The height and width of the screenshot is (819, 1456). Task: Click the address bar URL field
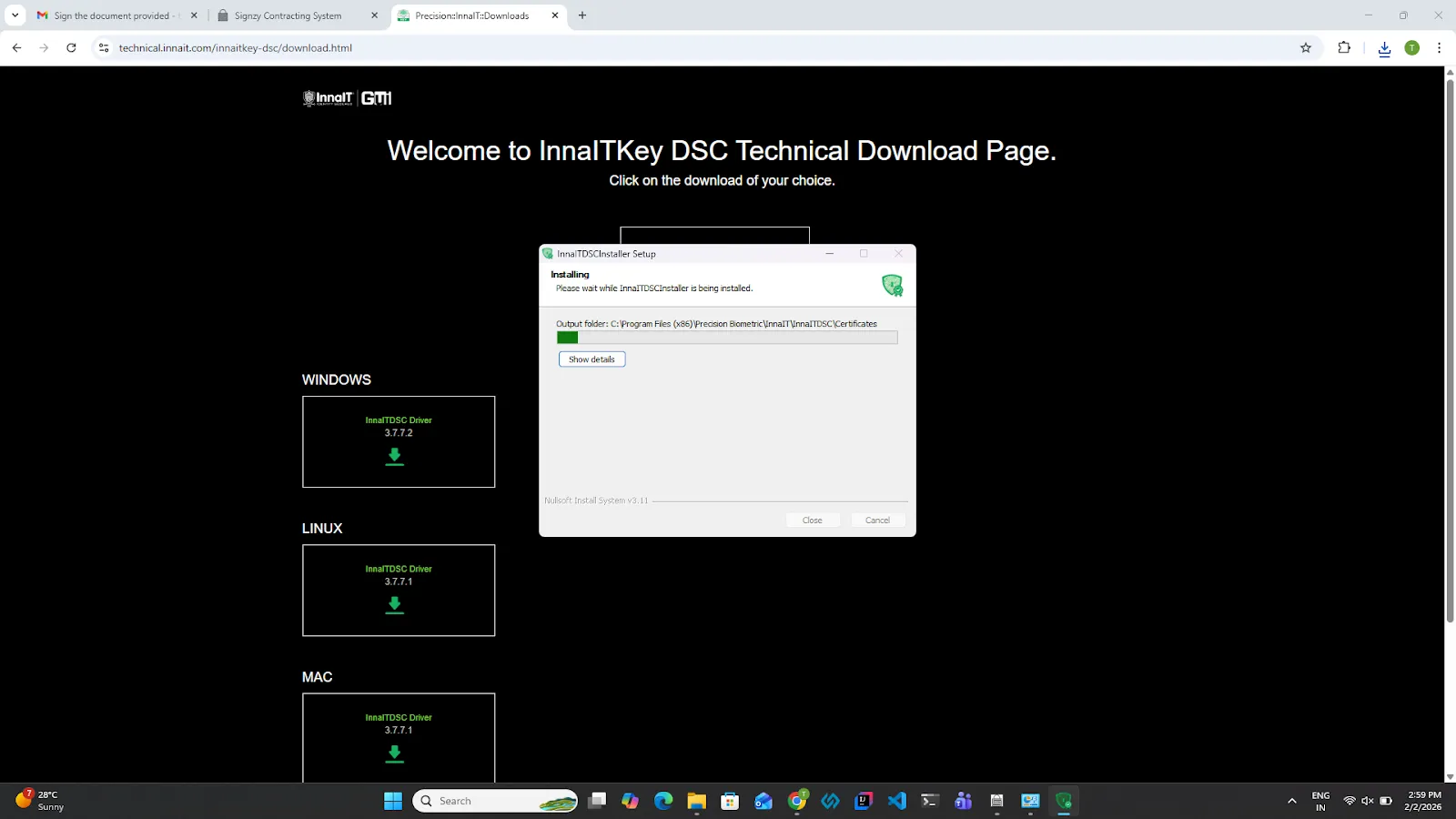(x=701, y=48)
